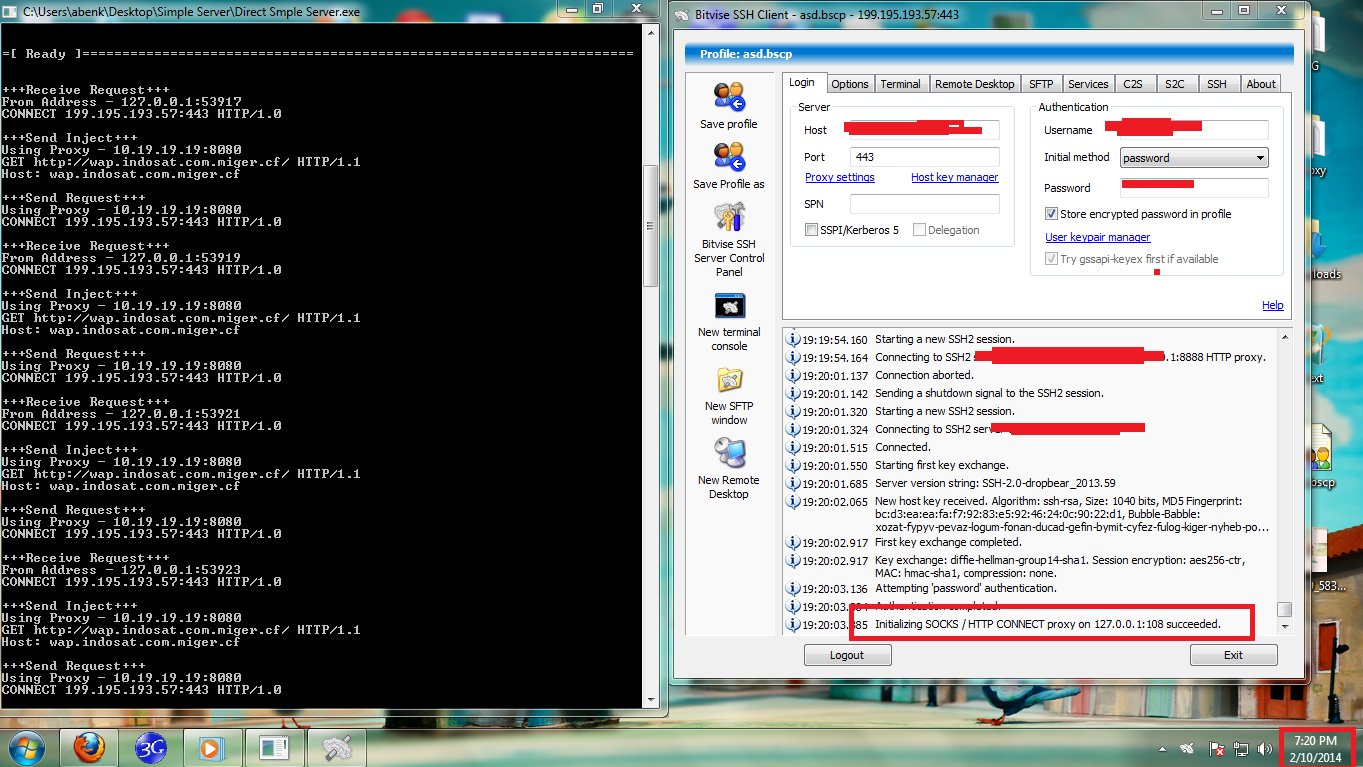Click the console window title bar icon
Image resolution: width=1363 pixels, height=767 pixels.
pos(10,12)
